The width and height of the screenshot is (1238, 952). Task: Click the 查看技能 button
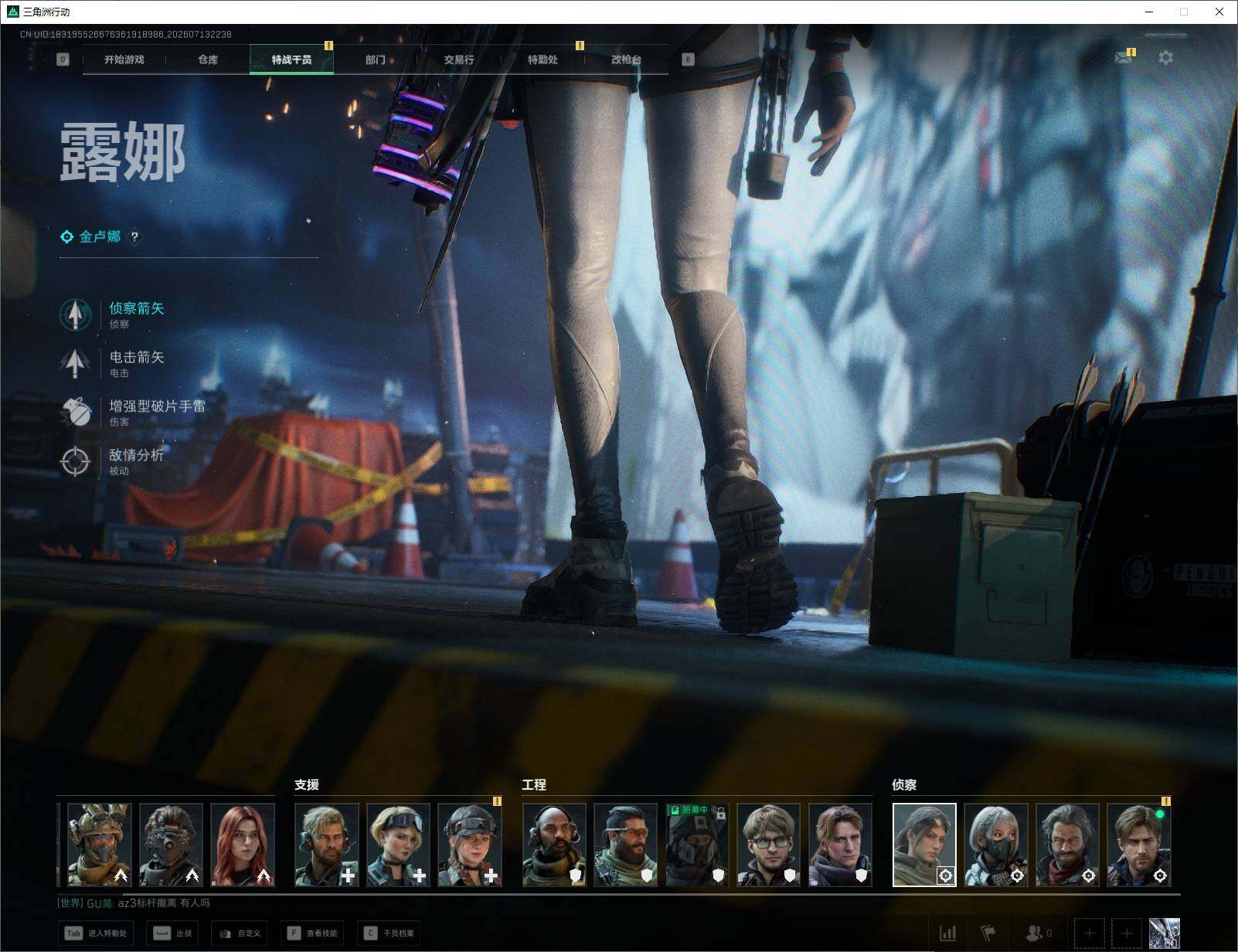click(x=313, y=933)
